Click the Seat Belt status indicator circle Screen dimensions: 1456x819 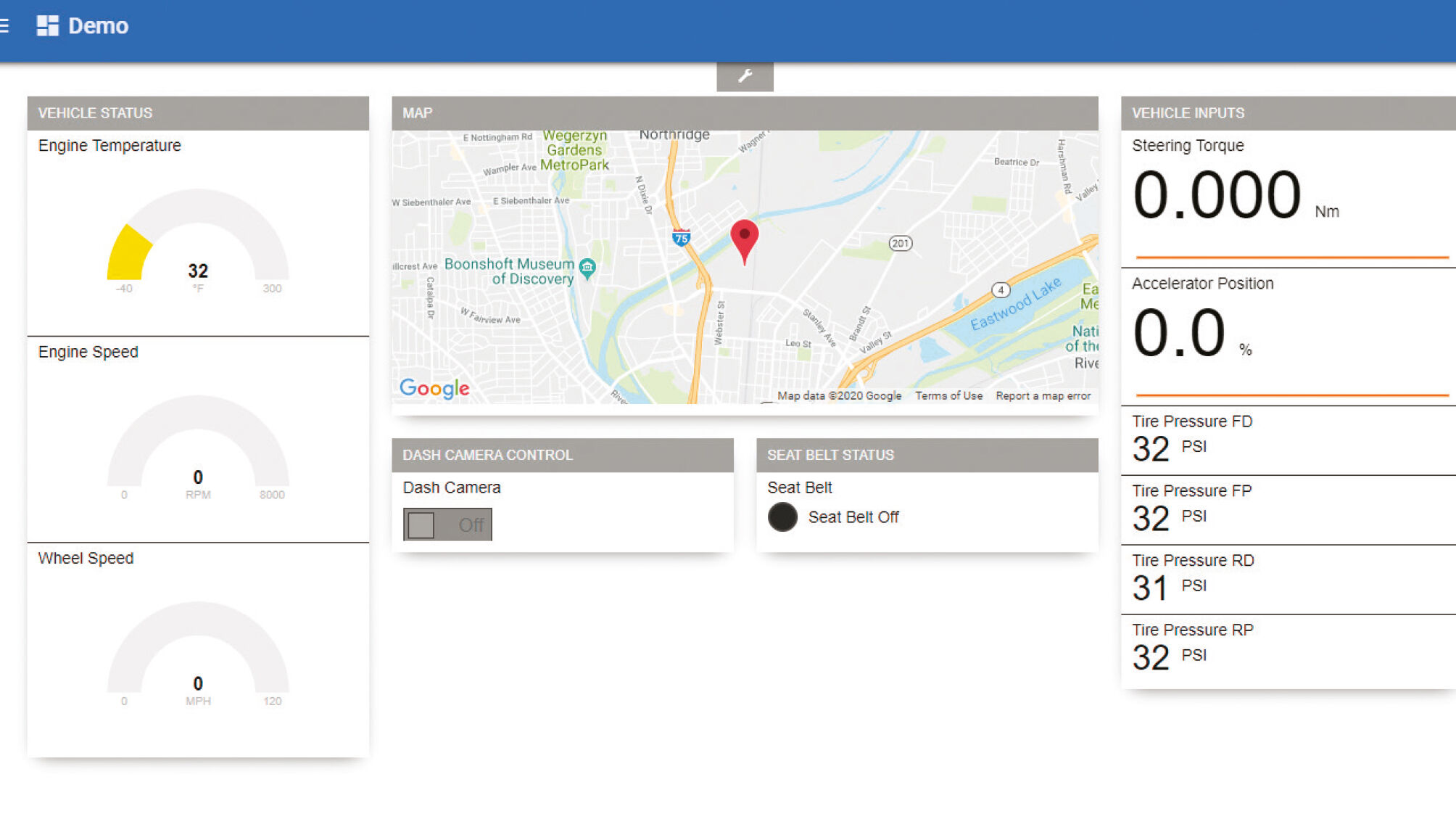pos(782,517)
